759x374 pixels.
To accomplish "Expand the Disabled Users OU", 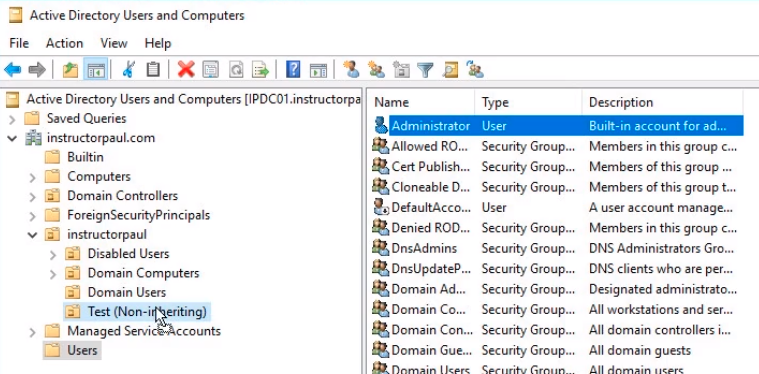I will pos(53,254).
